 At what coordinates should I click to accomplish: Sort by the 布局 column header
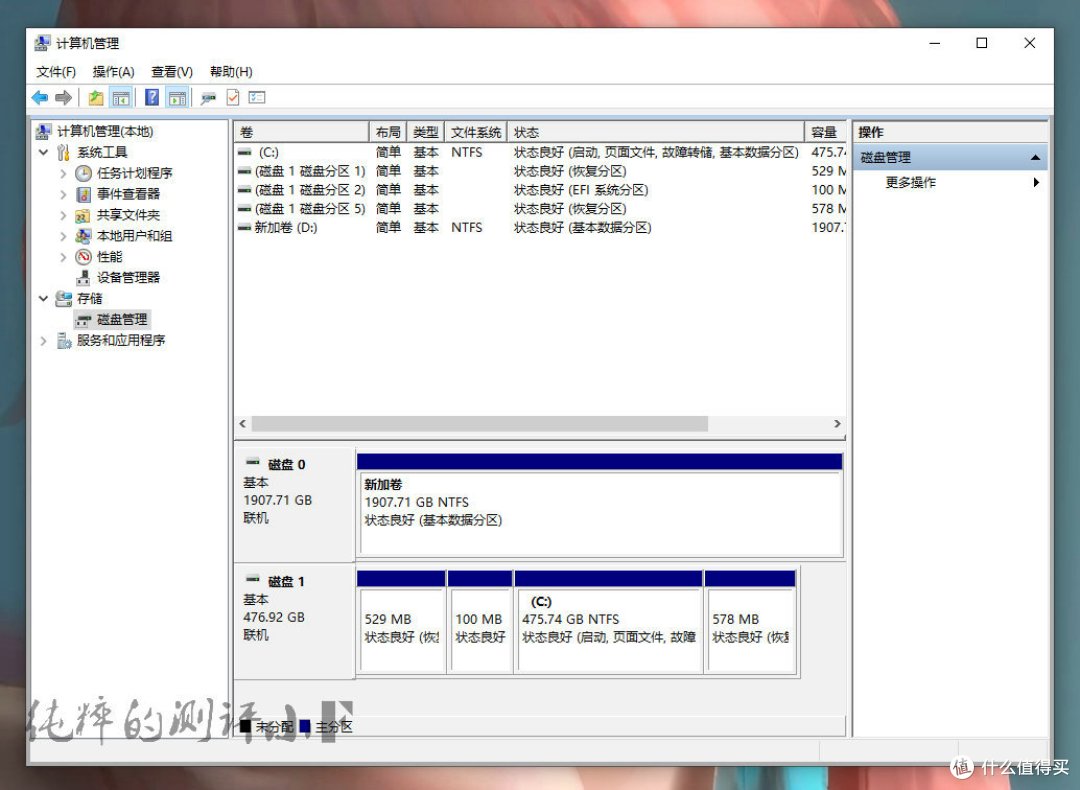388,132
